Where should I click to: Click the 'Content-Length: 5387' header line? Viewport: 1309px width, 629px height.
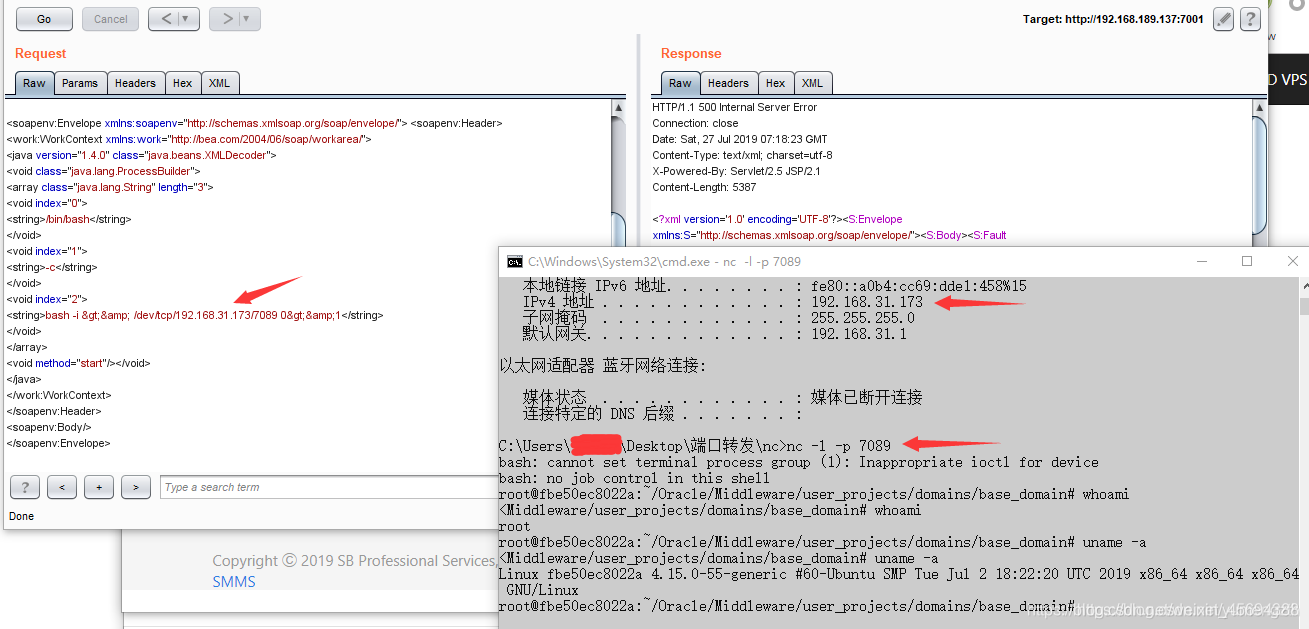704,187
